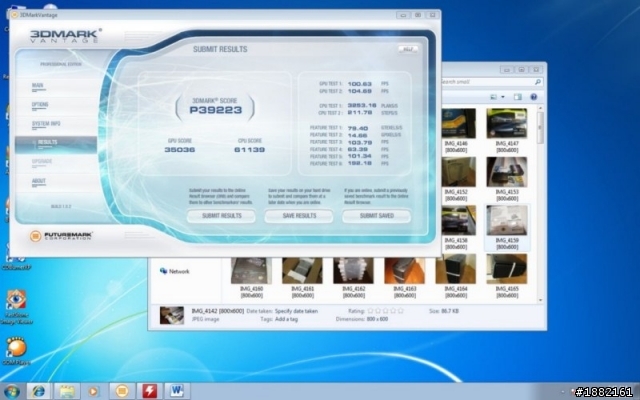Image resolution: width=640 pixels, height=400 pixels.
Task: Click the 3DMark Vantage logo
Action: (65, 36)
